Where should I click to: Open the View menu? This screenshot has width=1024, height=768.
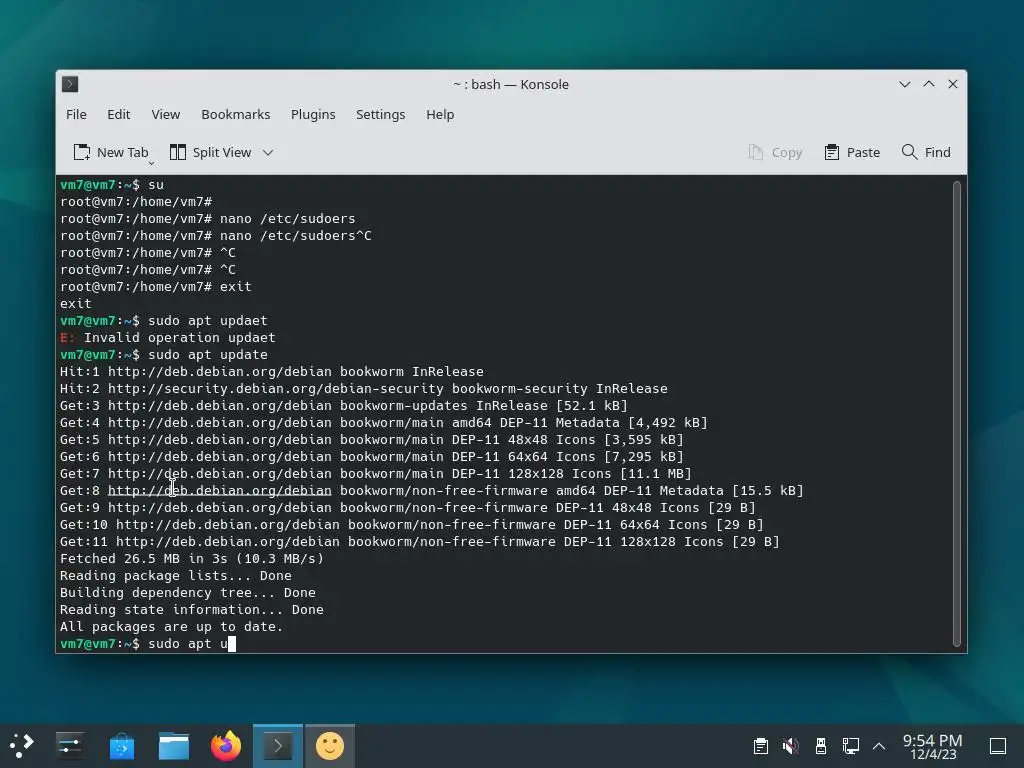[x=166, y=114]
